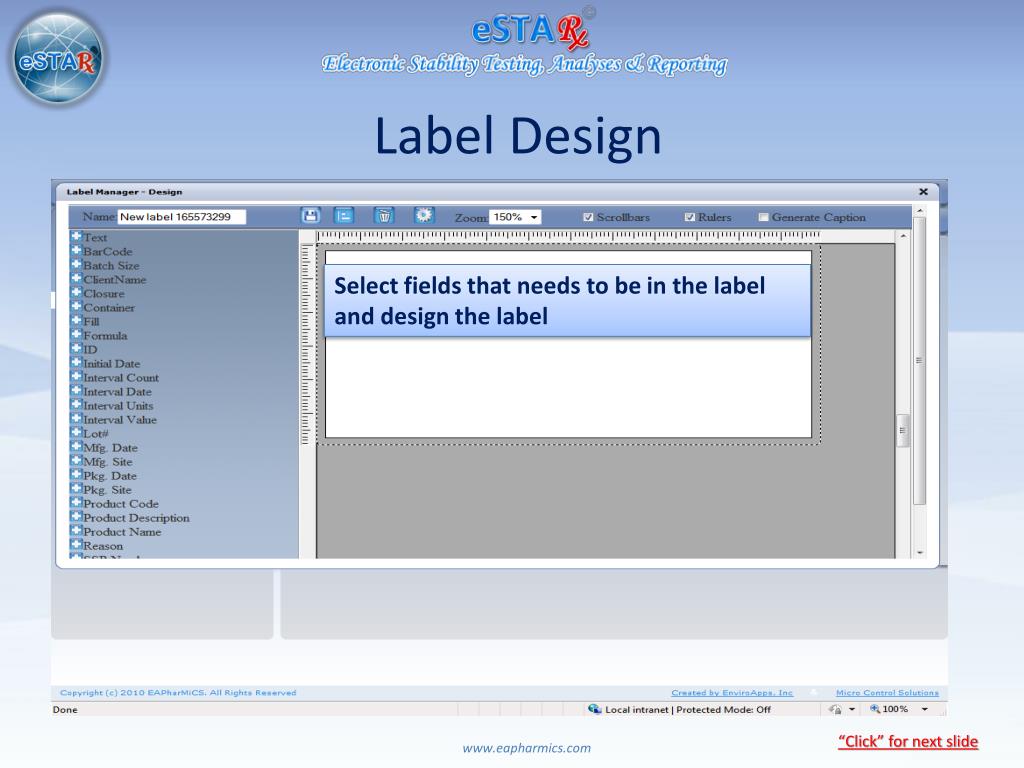Select the Product Description field text
Viewport: 1024px width, 768px height.
click(x=136, y=518)
